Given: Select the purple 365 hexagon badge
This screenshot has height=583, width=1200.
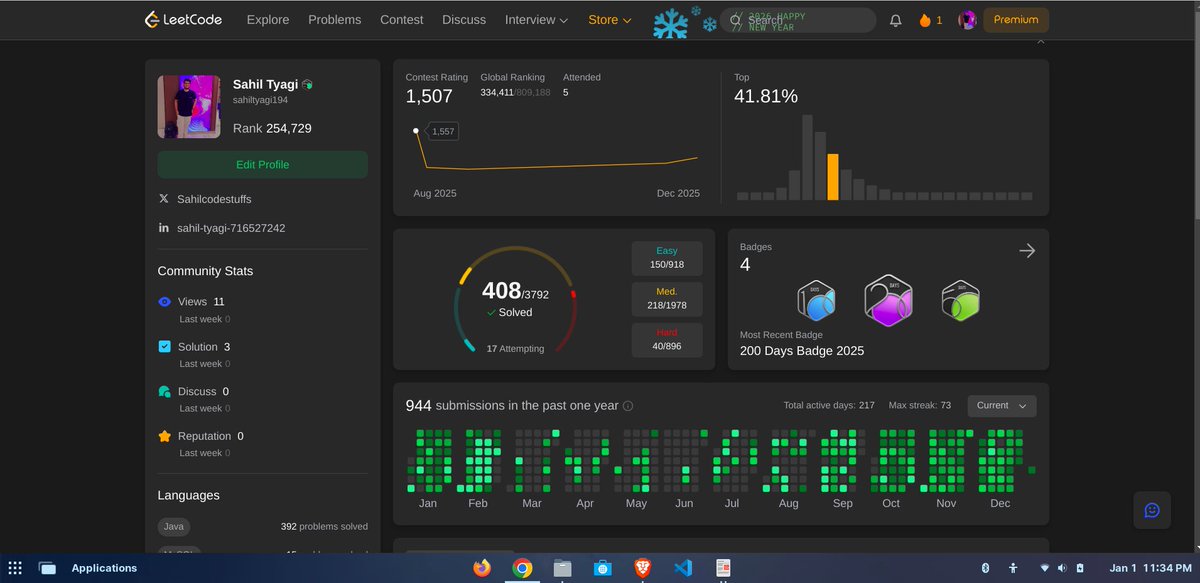Looking at the screenshot, I should point(888,300).
